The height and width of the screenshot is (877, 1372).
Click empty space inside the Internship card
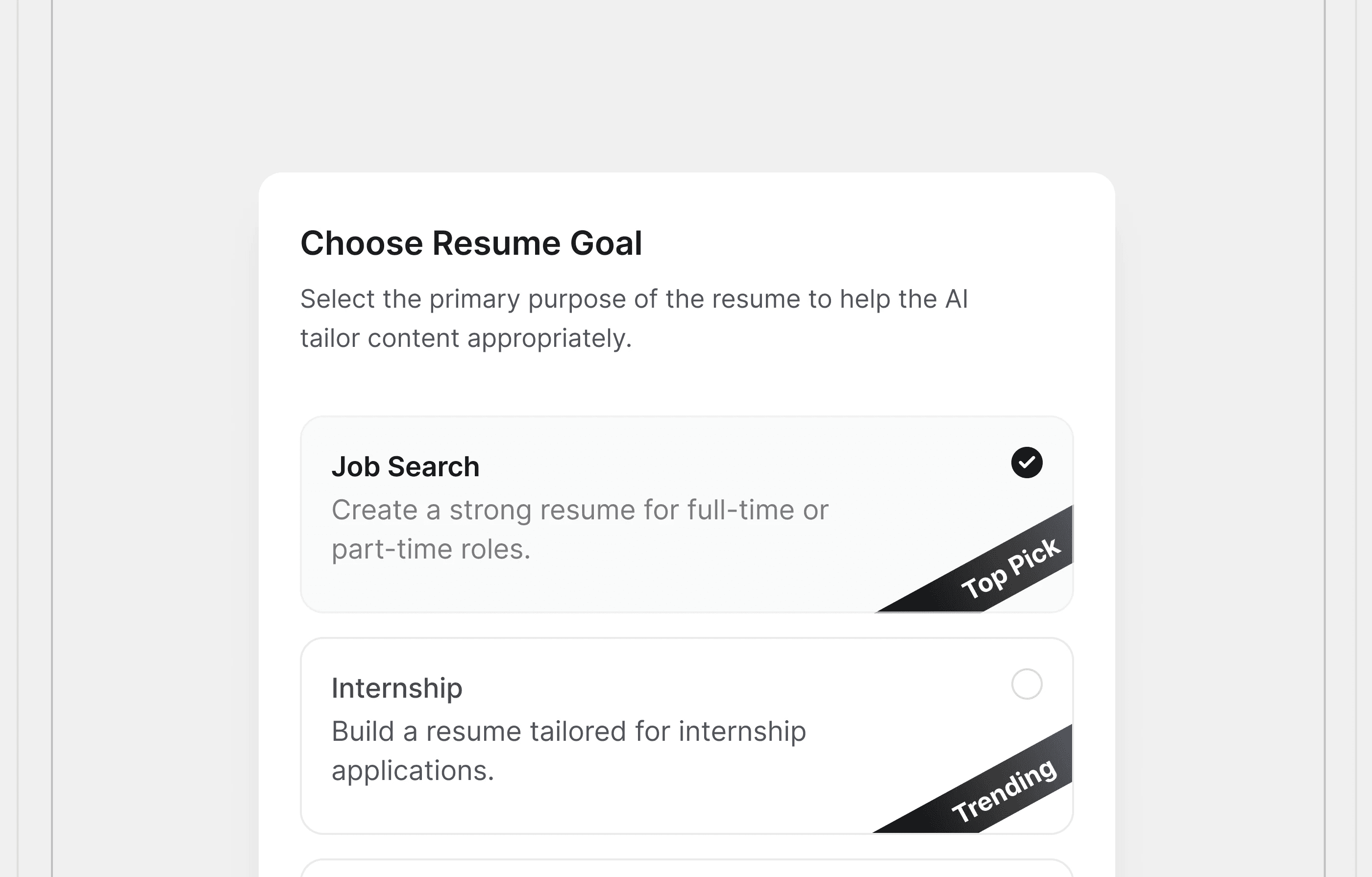(684, 809)
